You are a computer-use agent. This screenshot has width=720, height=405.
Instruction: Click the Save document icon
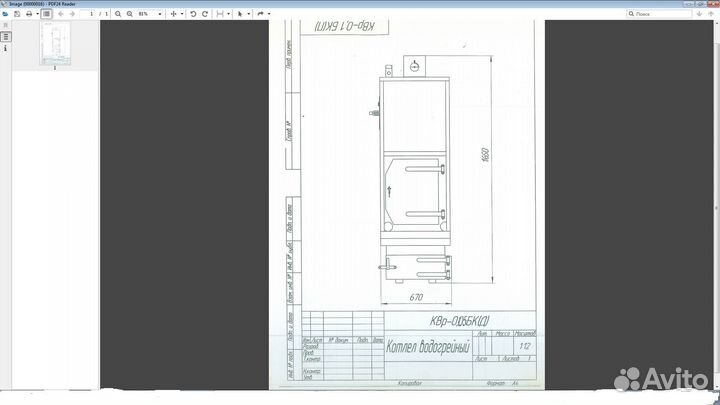(17, 14)
